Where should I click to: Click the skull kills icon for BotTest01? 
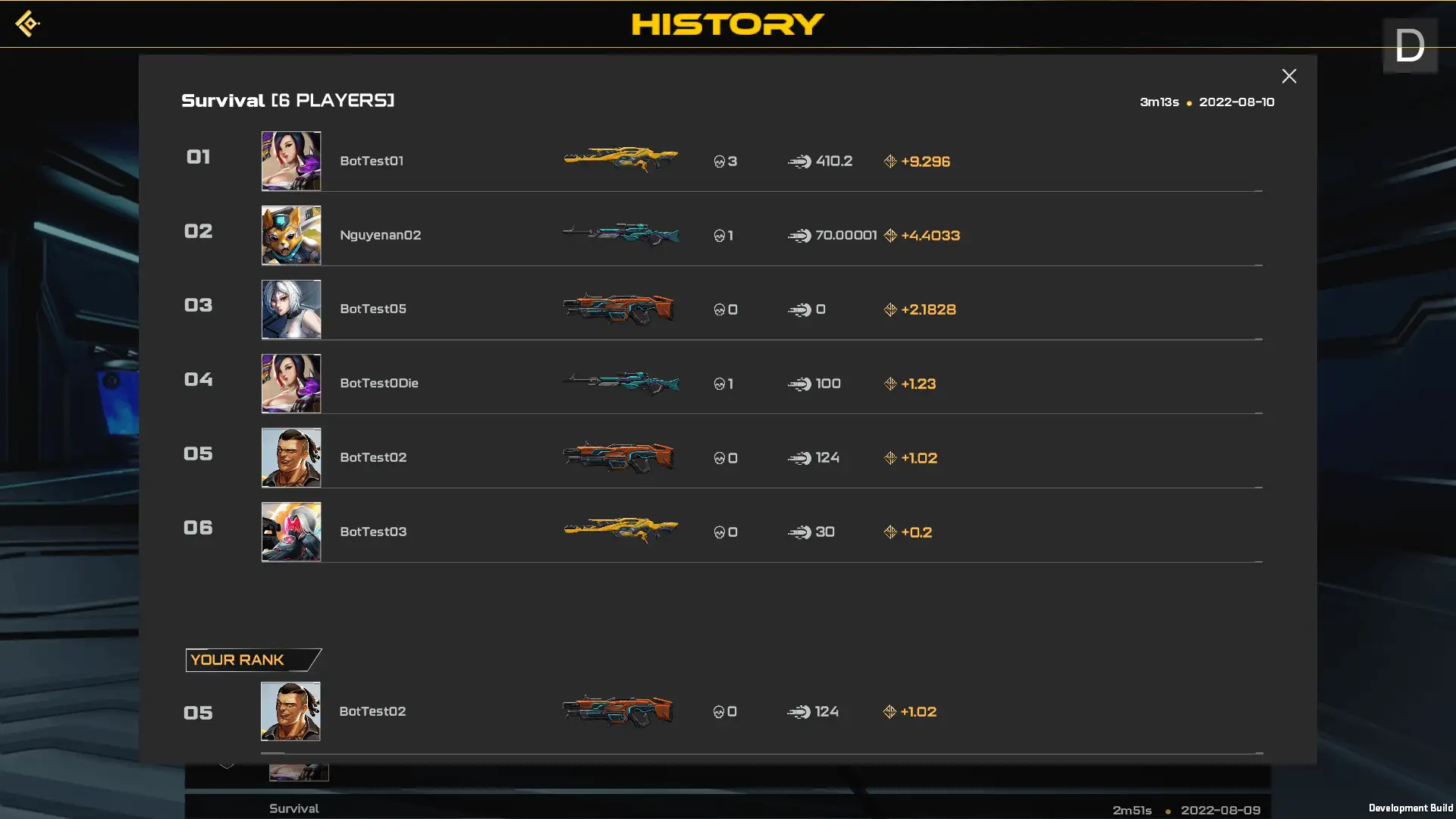pos(719,162)
